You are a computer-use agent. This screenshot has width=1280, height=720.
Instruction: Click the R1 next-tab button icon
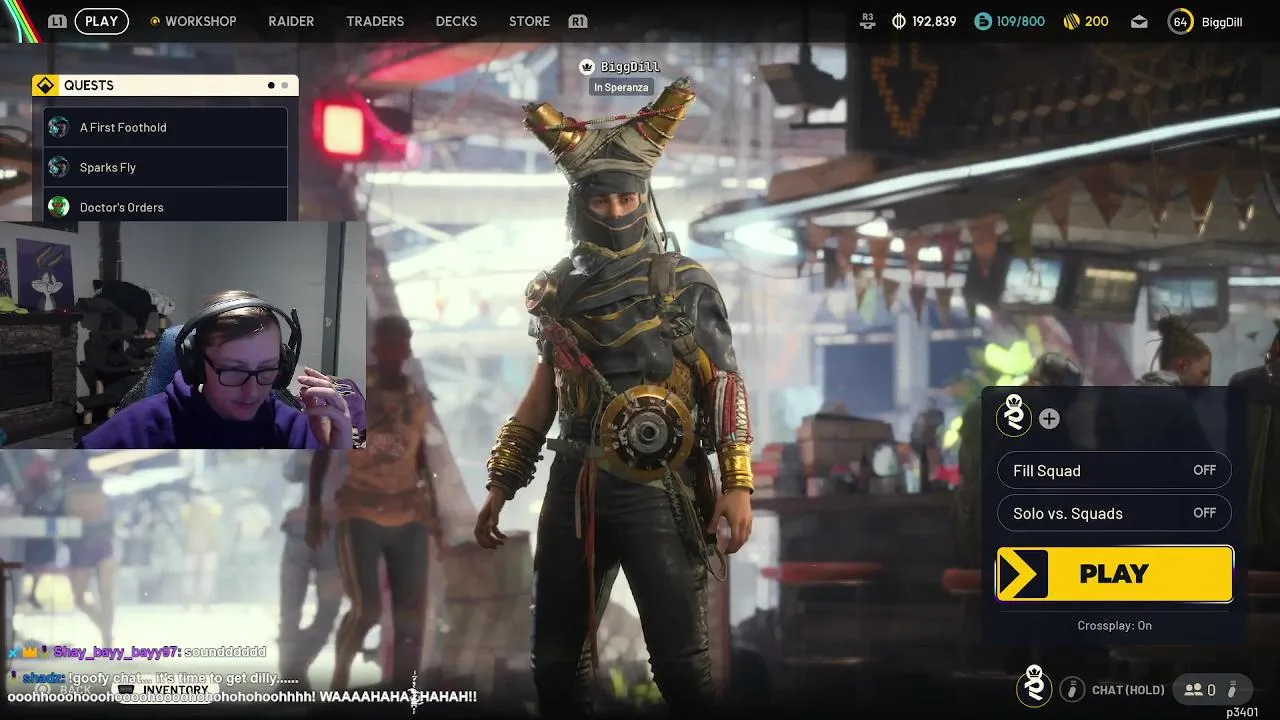pos(577,21)
